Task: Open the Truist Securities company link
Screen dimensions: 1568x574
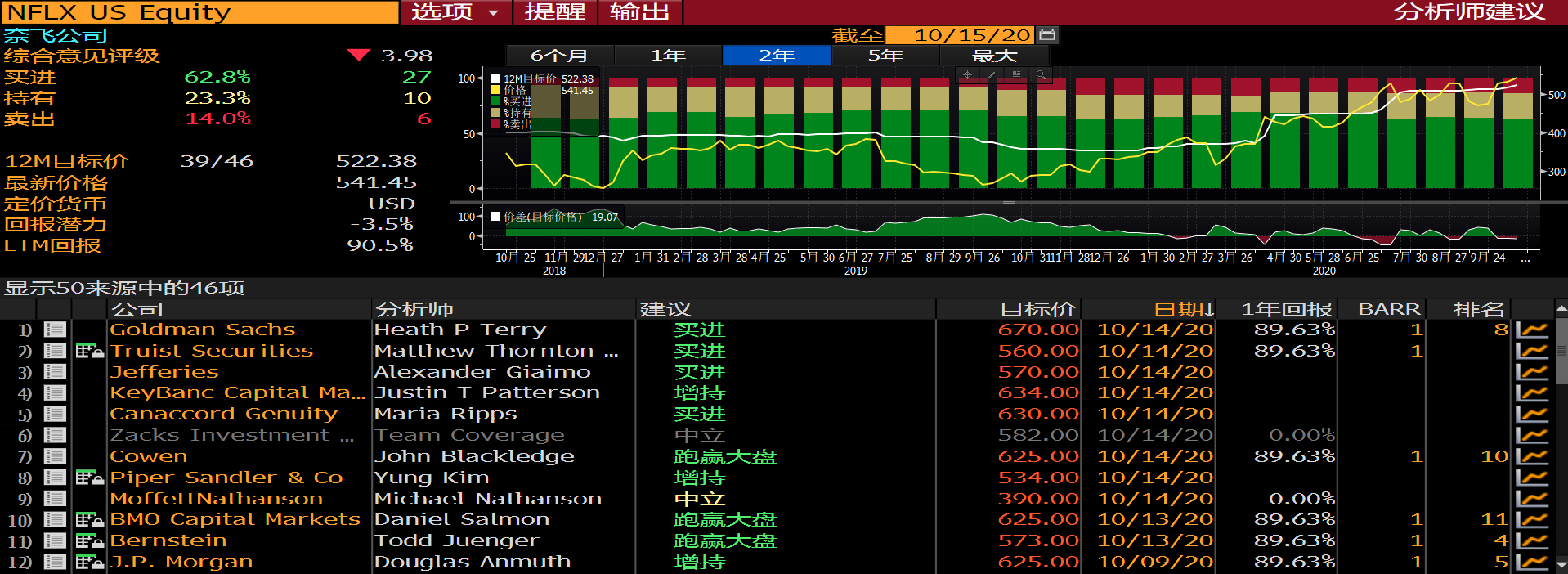Action: pyautogui.click(x=212, y=351)
